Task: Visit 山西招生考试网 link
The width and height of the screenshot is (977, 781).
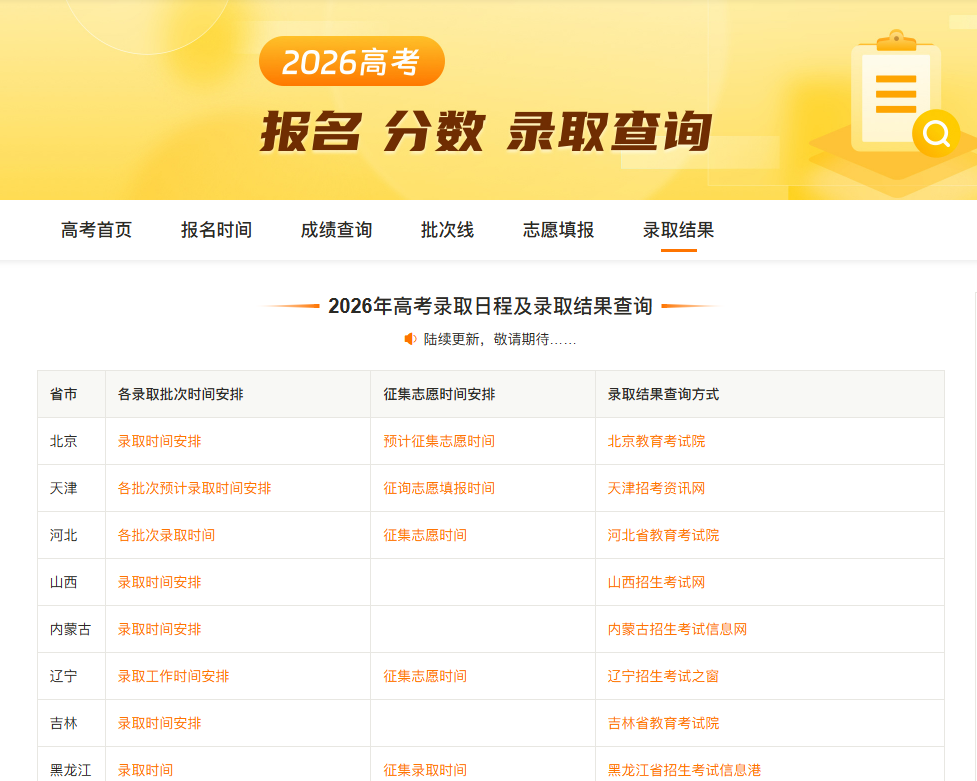Action: (x=657, y=582)
